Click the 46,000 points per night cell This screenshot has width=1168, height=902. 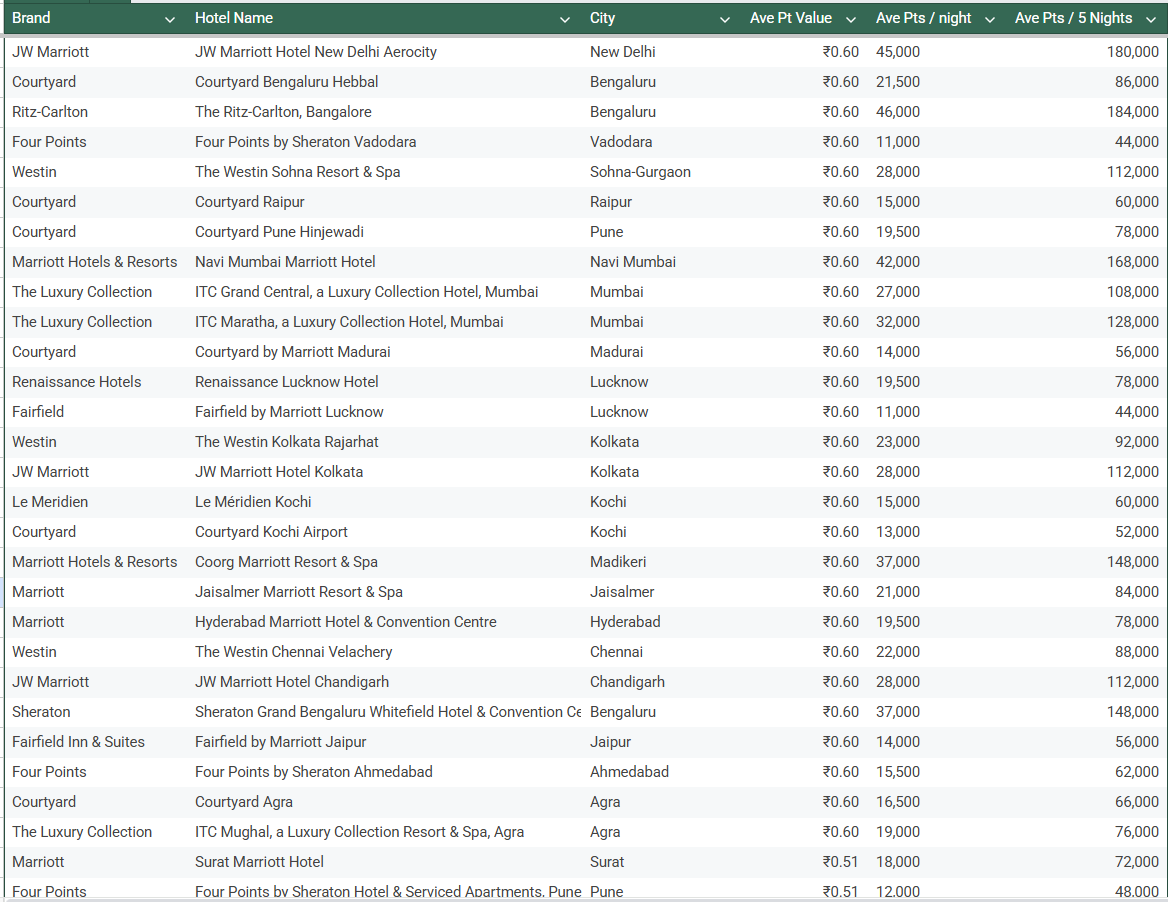939,112
